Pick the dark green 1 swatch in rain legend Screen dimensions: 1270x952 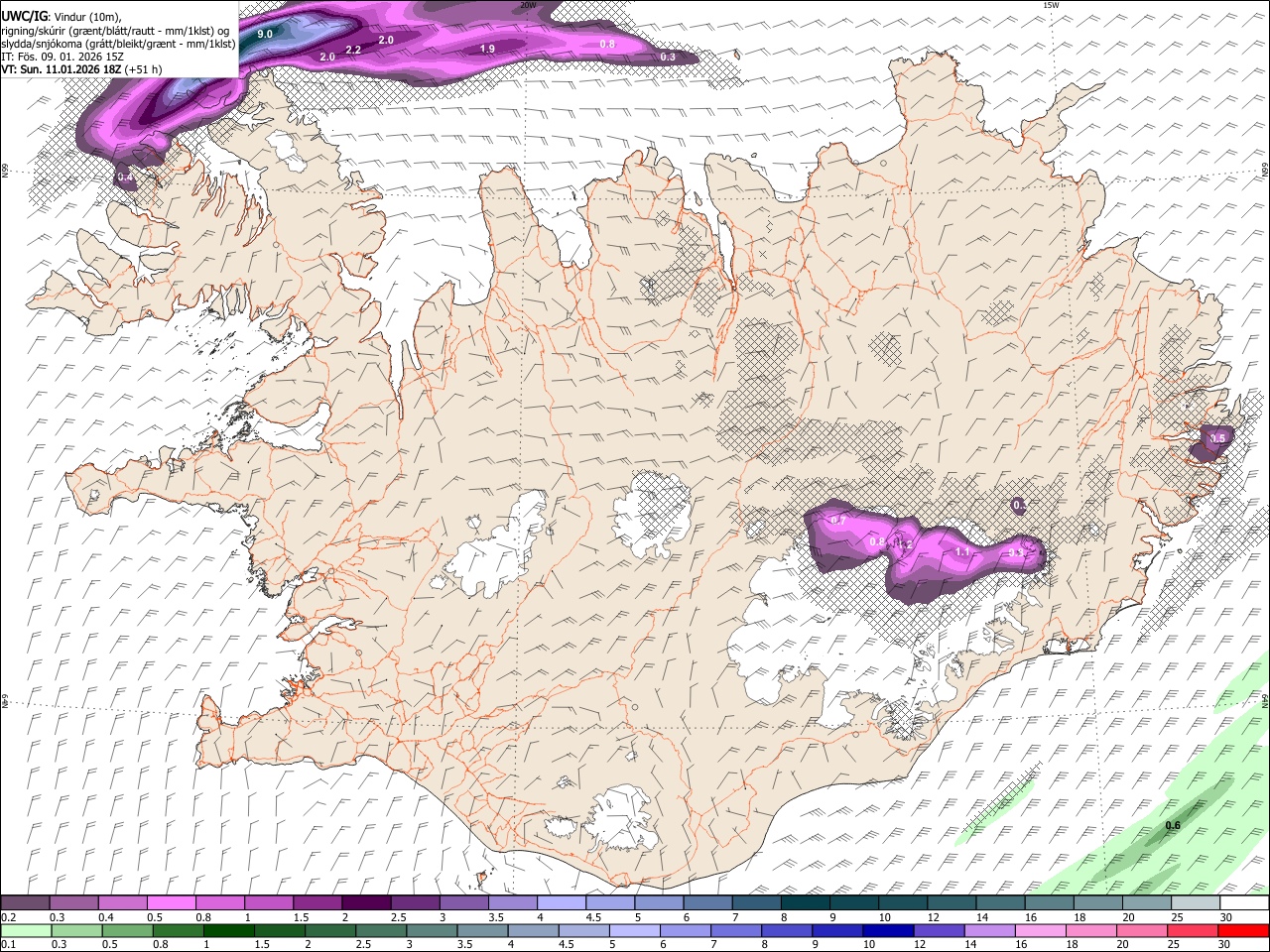coord(228,930)
